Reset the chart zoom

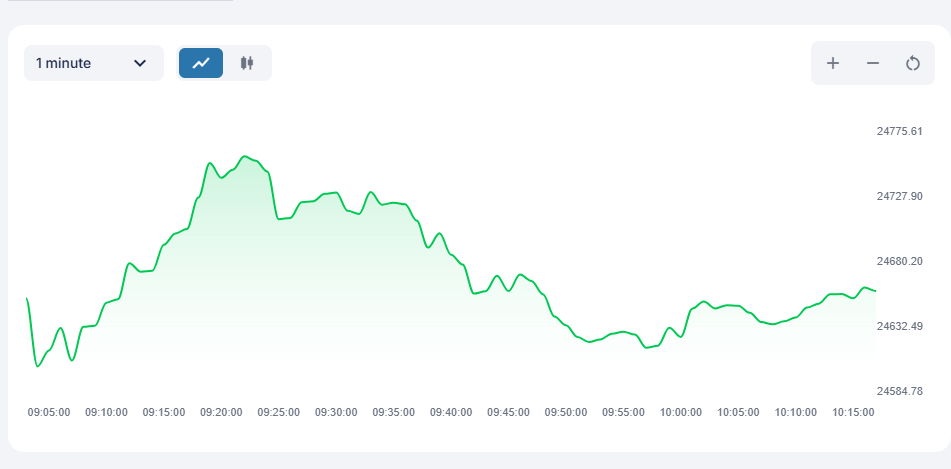click(912, 63)
